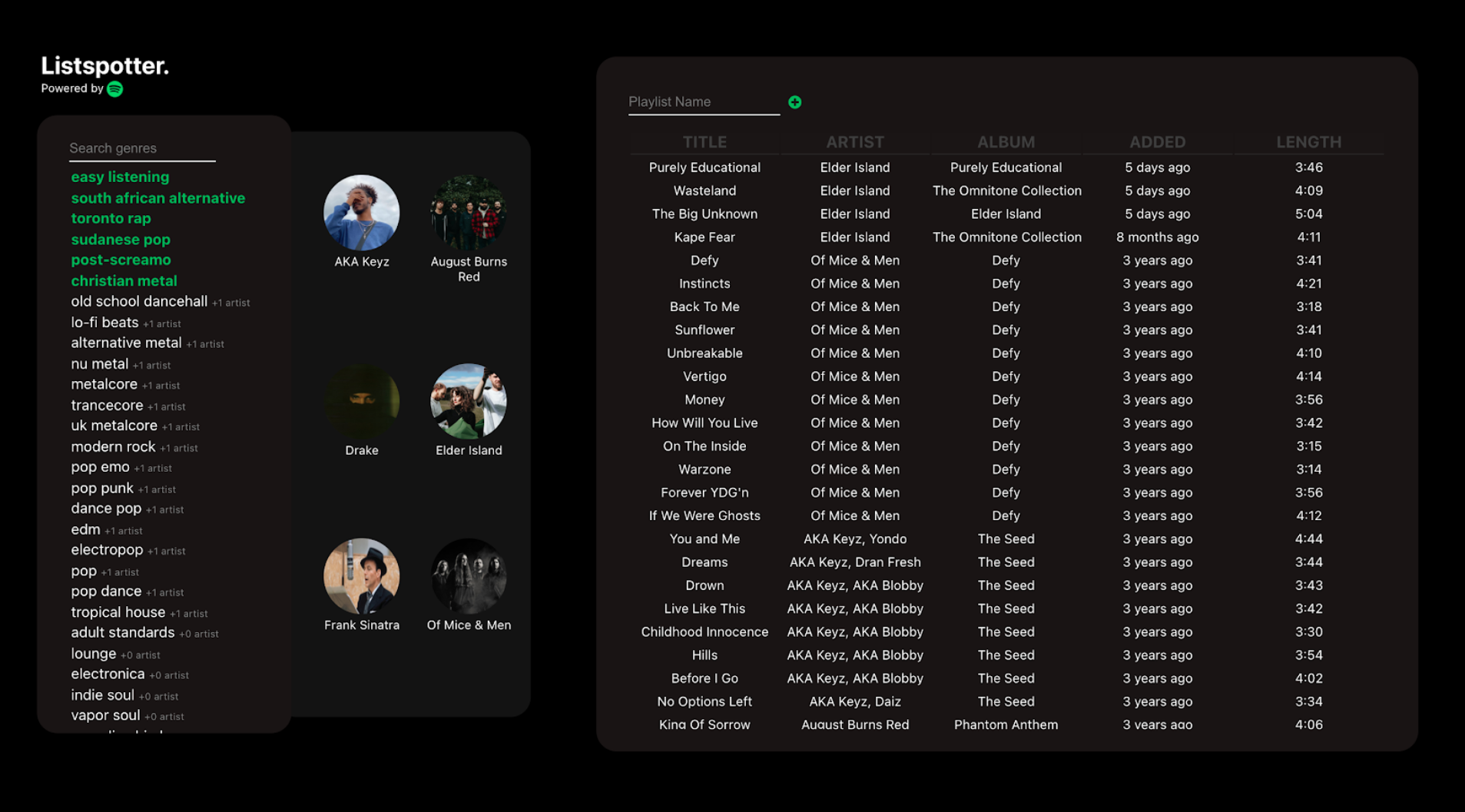
Task: Add the tropical house genre
Action: click(118, 612)
